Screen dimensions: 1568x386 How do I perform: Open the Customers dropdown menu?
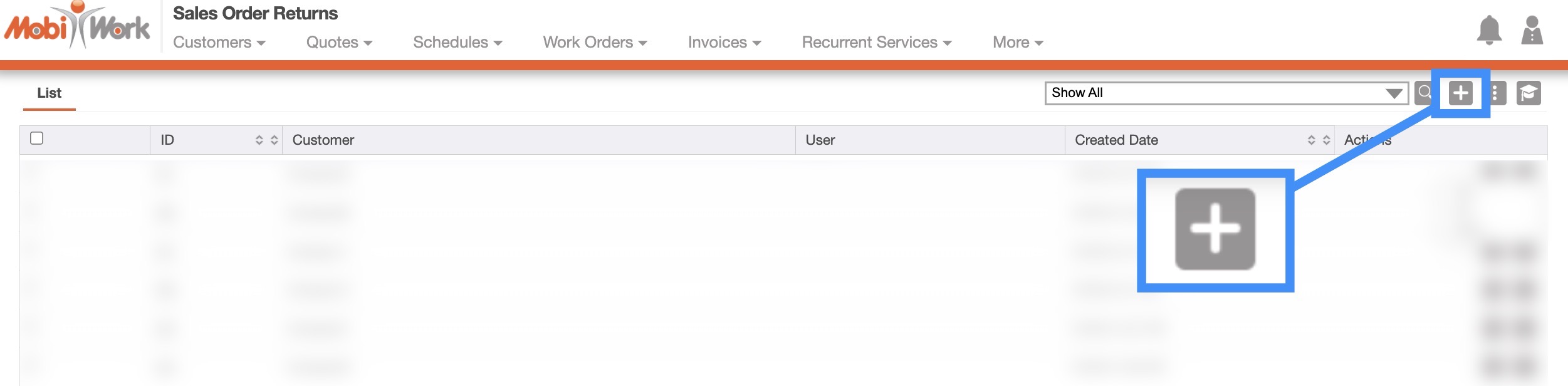(x=219, y=42)
